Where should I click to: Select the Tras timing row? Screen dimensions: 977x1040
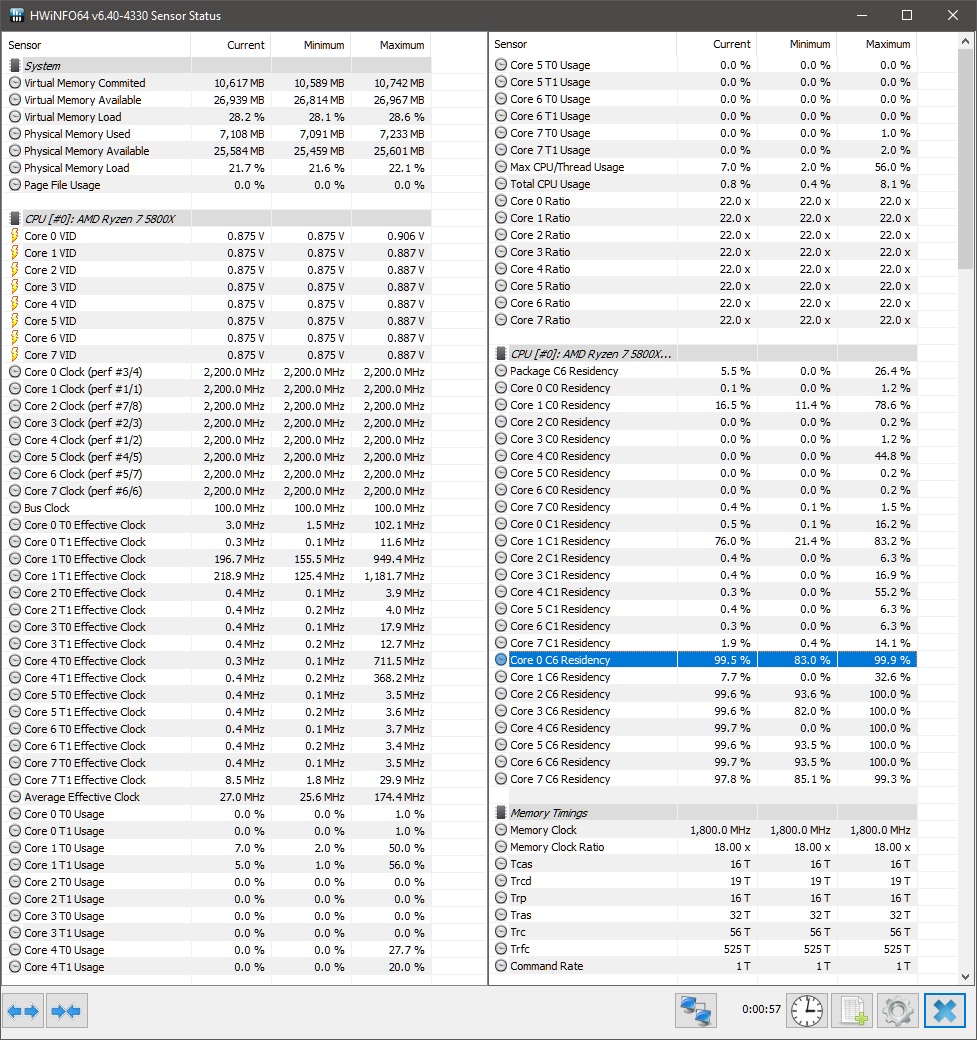click(704, 915)
